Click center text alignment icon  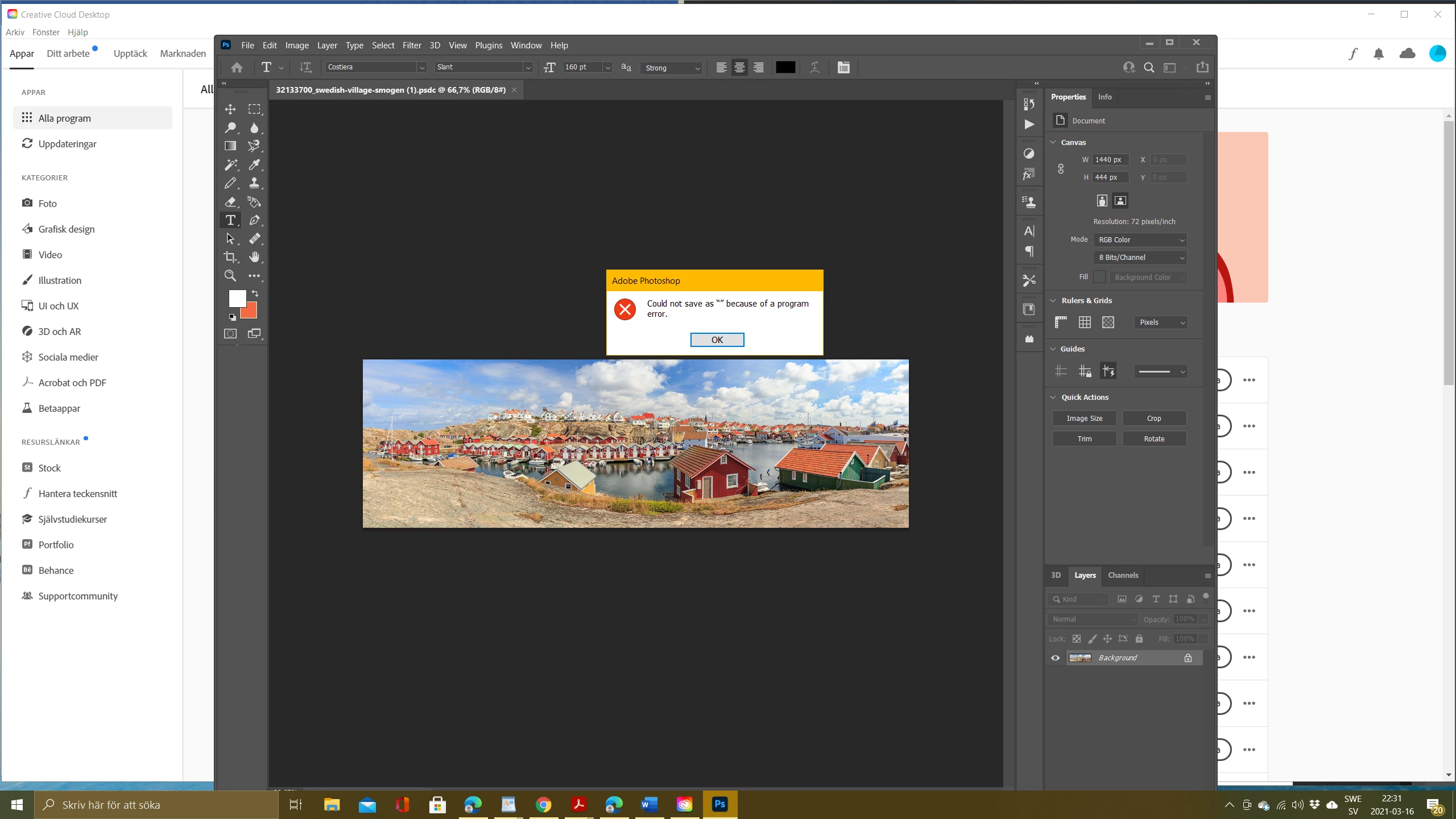739,68
